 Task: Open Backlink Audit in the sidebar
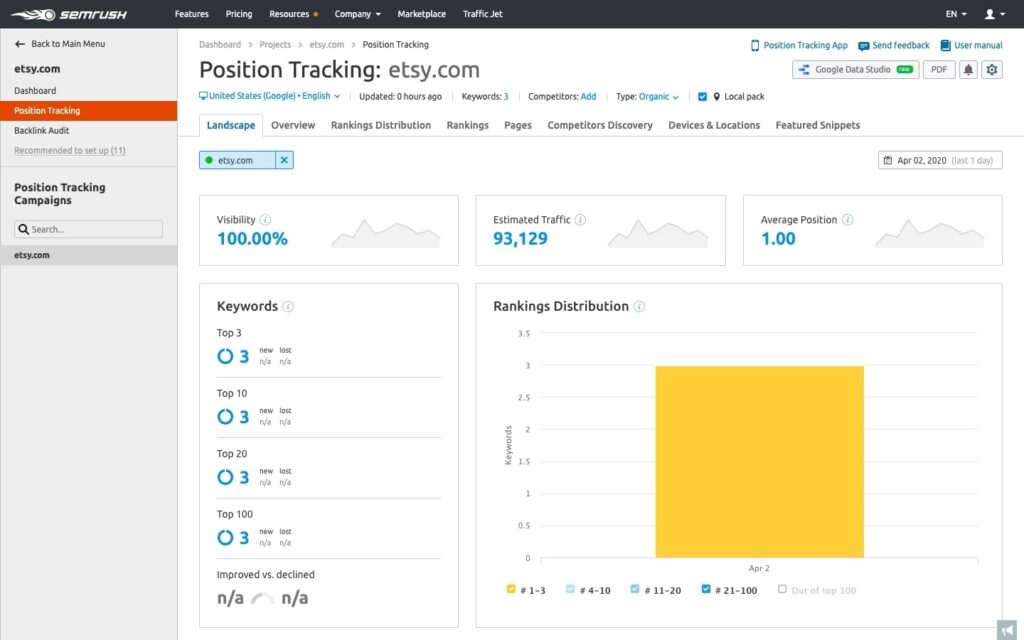coord(42,131)
